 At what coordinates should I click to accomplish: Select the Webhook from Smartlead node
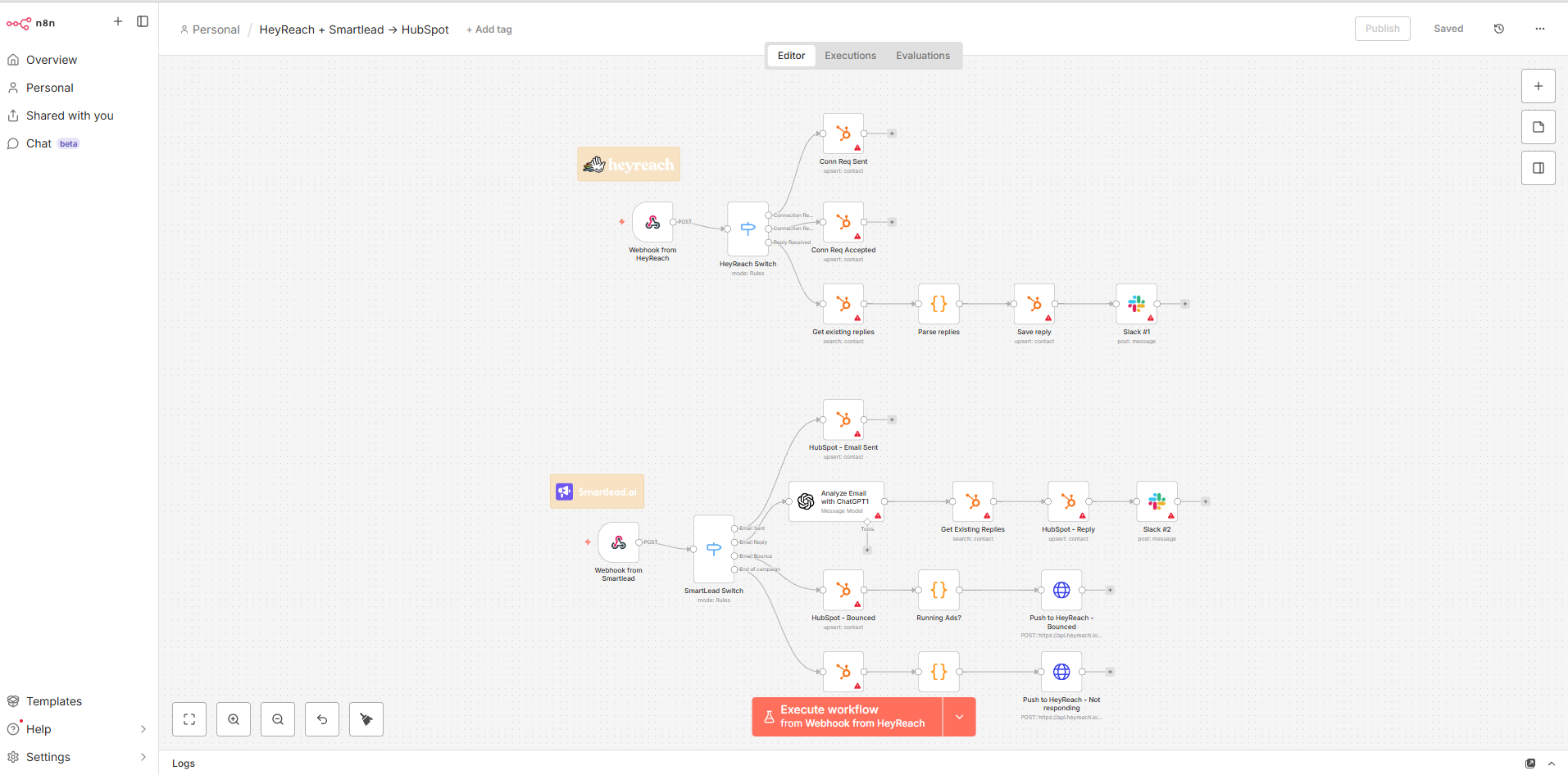click(x=619, y=542)
